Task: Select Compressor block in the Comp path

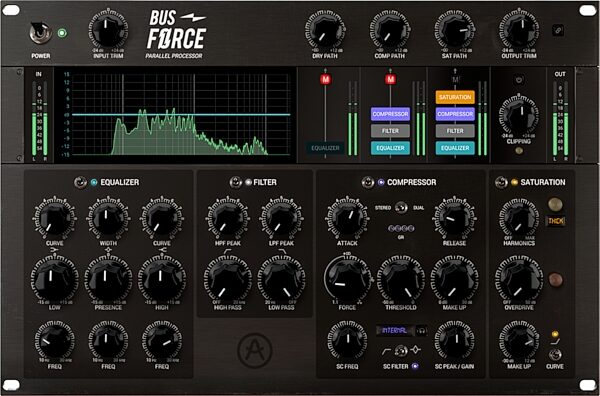Action: [390, 114]
